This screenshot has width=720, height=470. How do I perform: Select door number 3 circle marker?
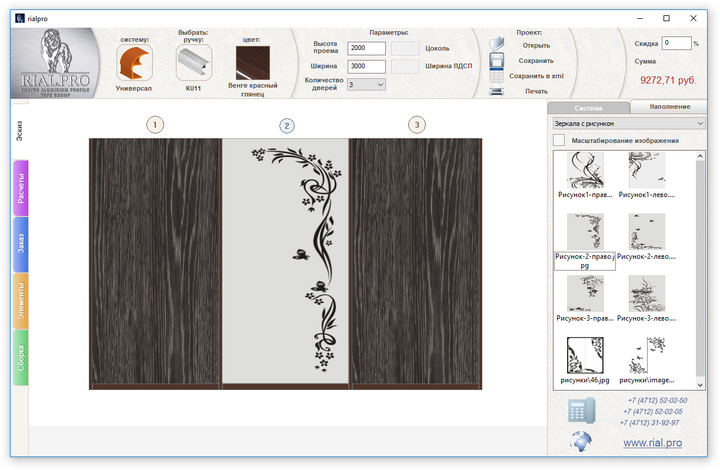click(x=417, y=125)
